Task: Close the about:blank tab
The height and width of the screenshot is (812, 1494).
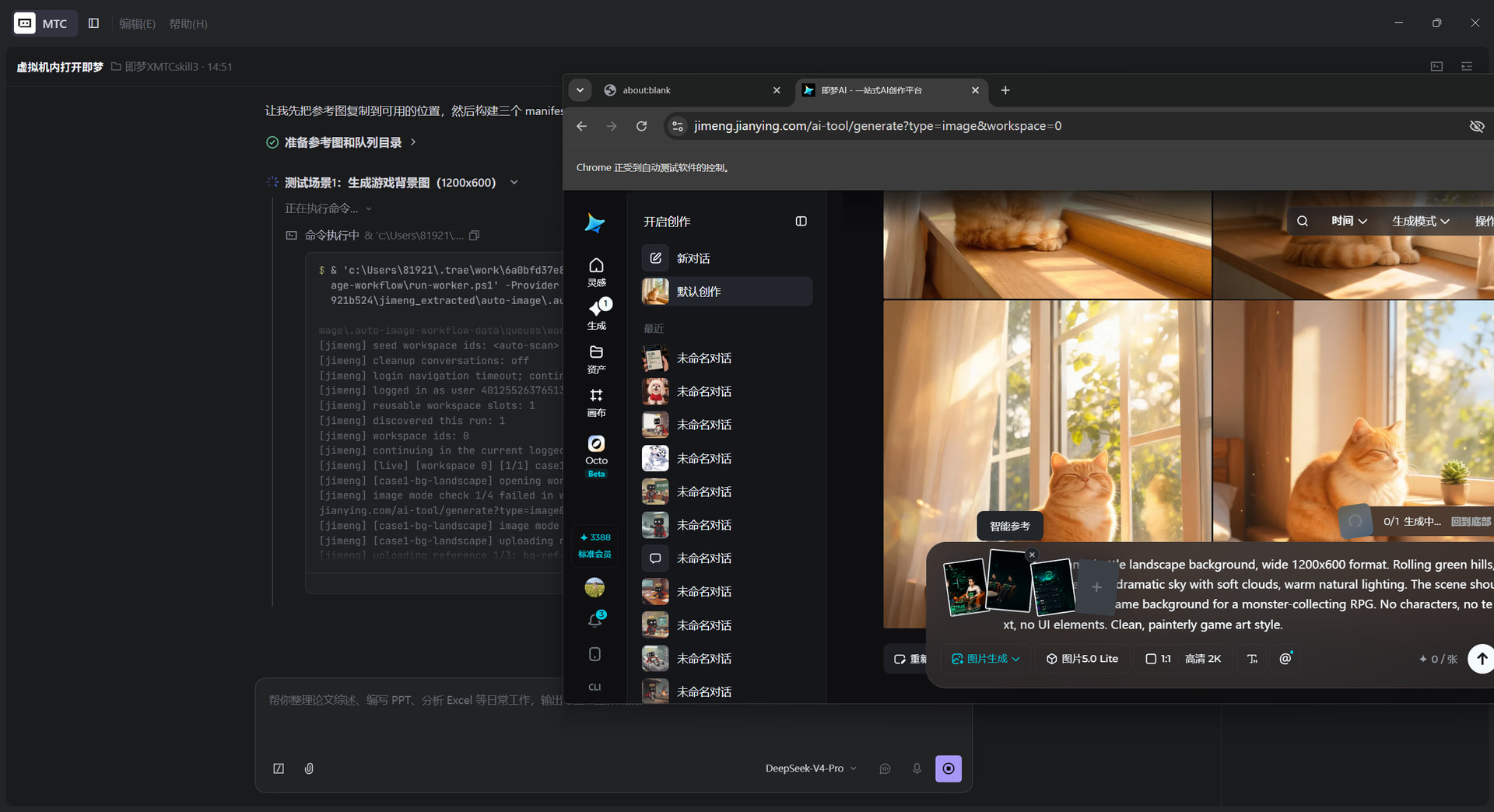Action: (x=777, y=90)
